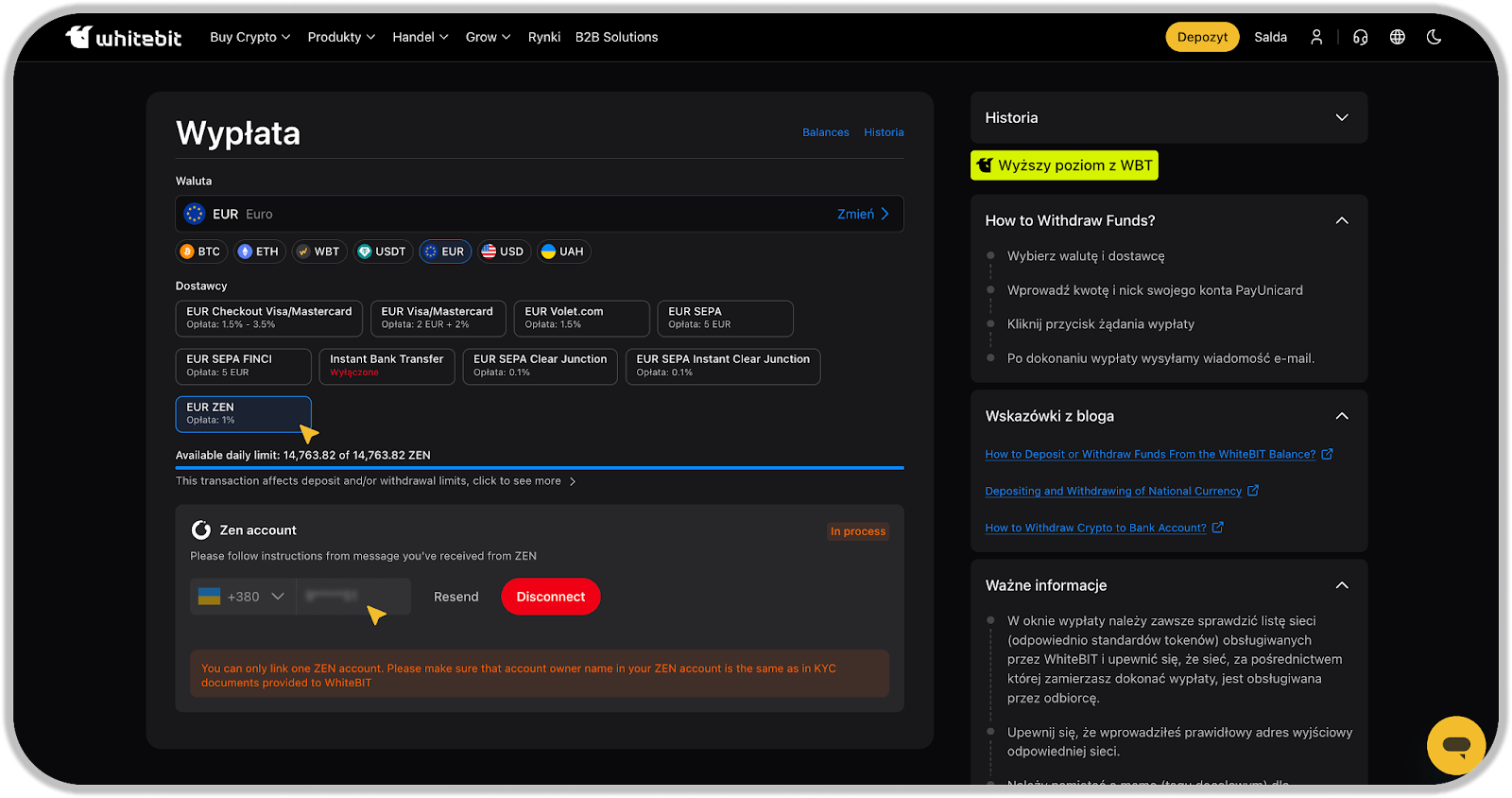Open the +380 country code dropdown

pos(243,597)
